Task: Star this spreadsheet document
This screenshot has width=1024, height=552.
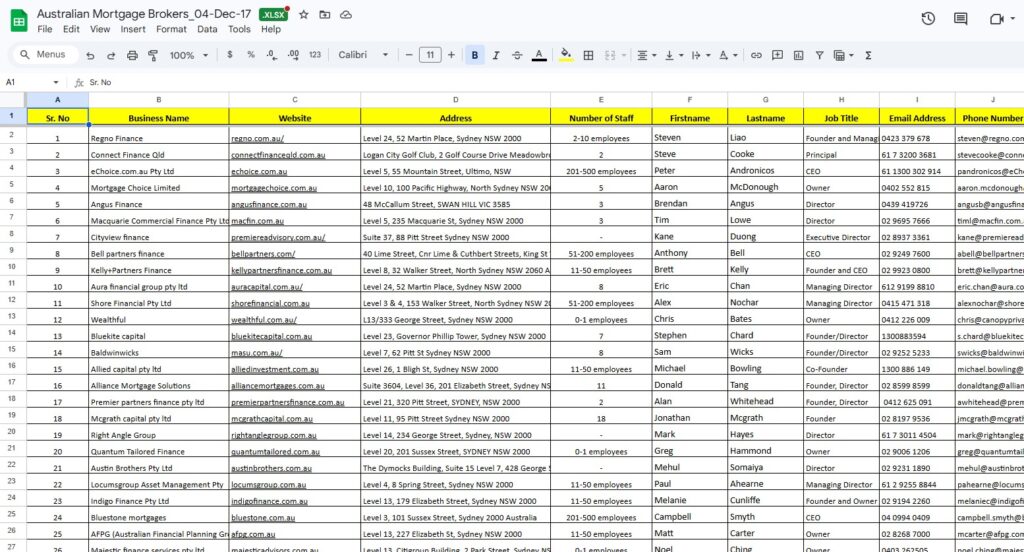Action: [x=304, y=14]
